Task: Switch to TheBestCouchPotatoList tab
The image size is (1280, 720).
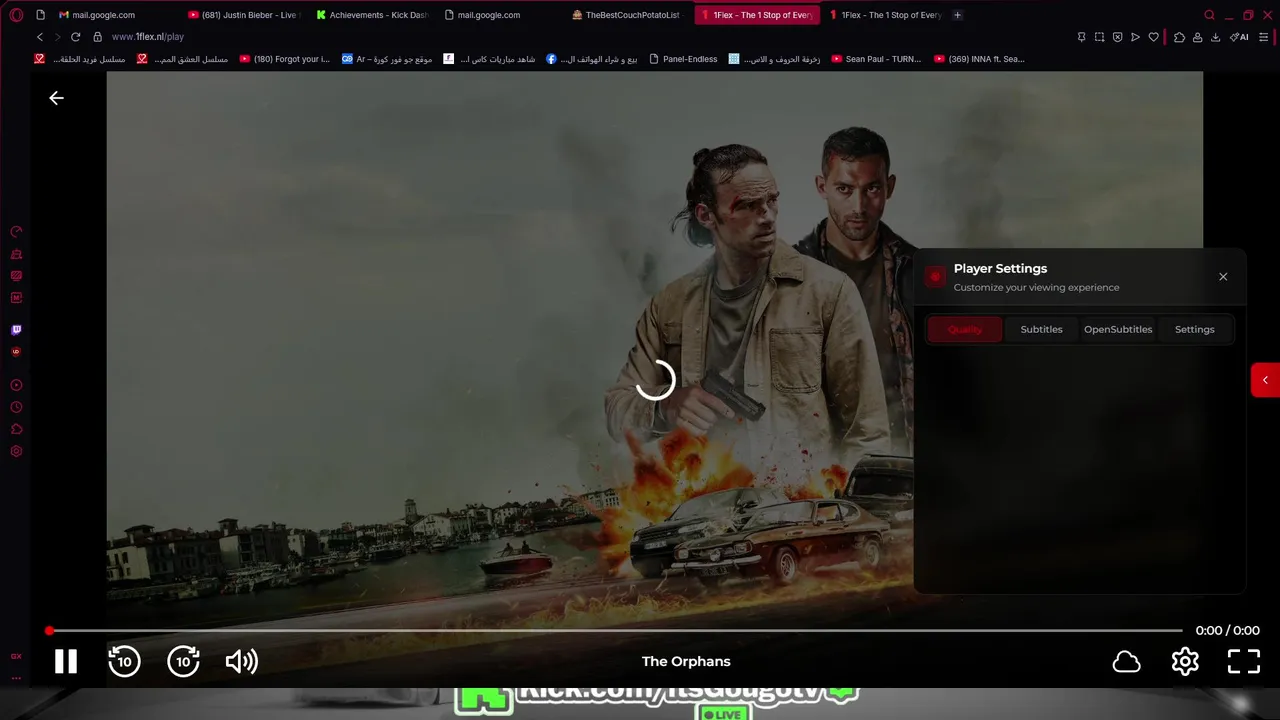Action: click(x=629, y=15)
